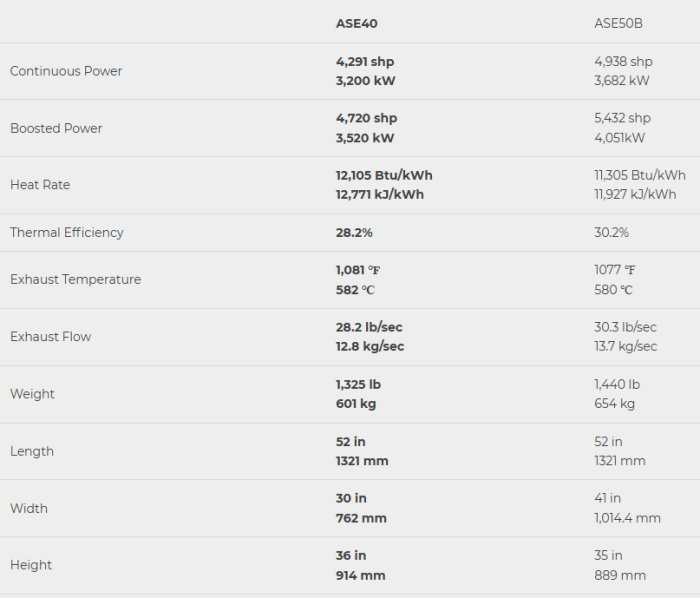Select the Boosted Power row label
700x598 pixels.
pyautogui.click(x=56, y=128)
